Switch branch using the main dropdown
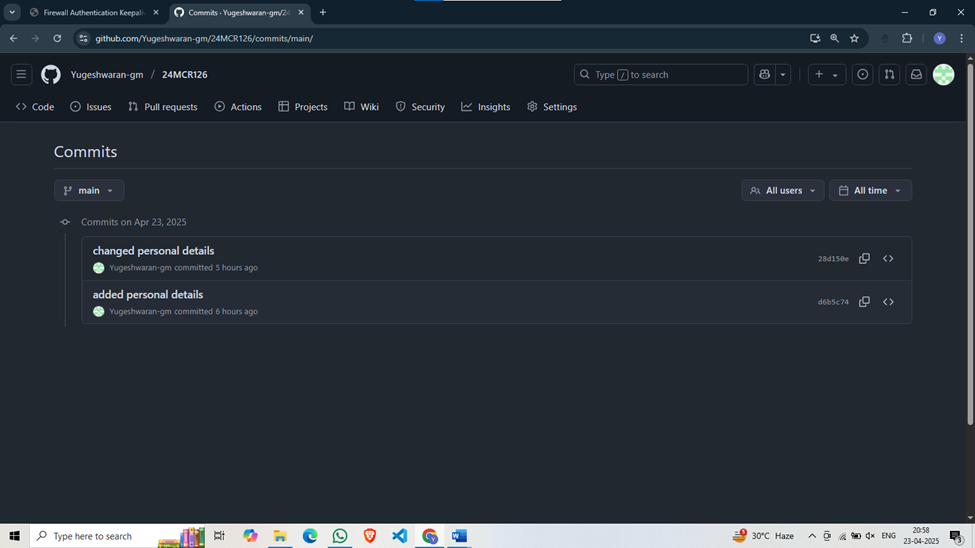This screenshot has height=548, width=975. pos(89,190)
